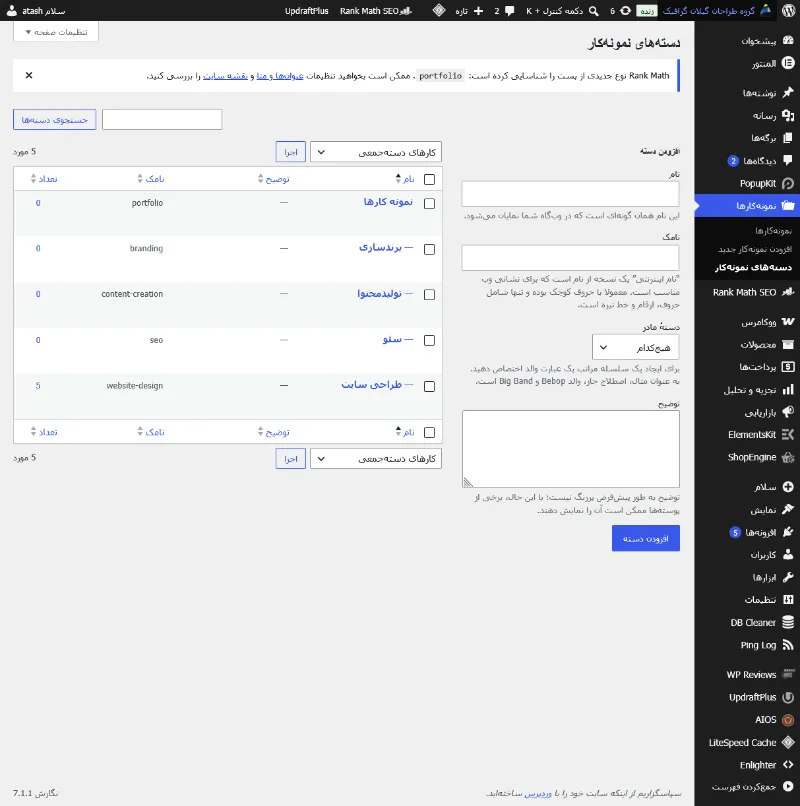
Task: Click the blue add category button
Action: click(x=646, y=538)
